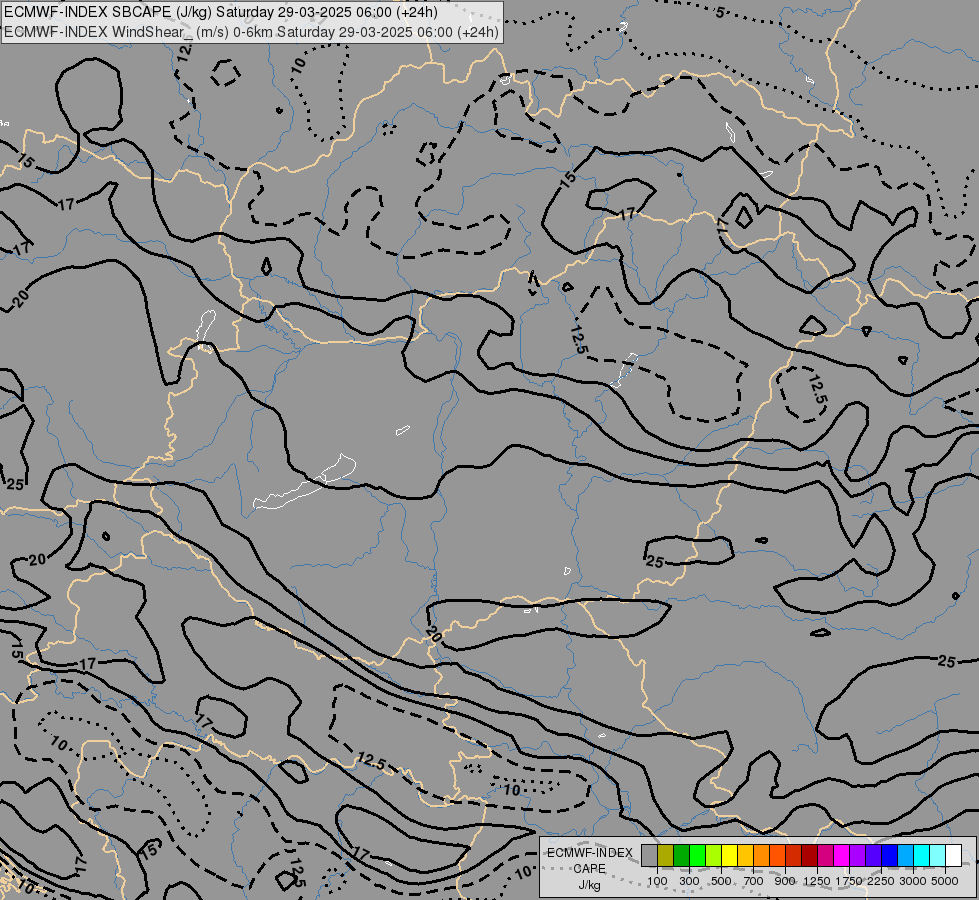Click the SBCAPE (J/kg) title line
This screenshot has width=979, height=900.
pyautogui.click(x=220, y=12)
